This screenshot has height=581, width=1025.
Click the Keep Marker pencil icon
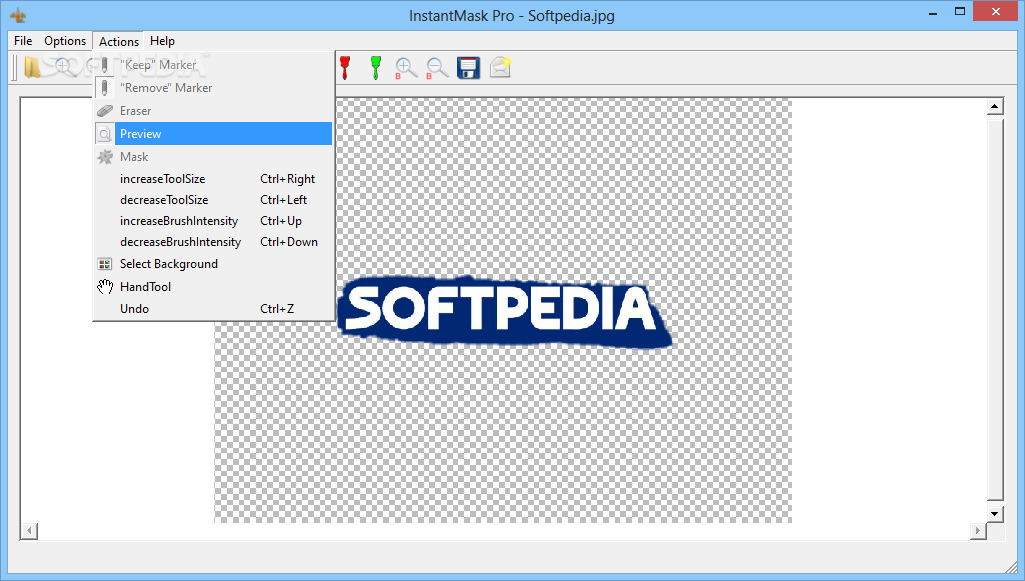pyautogui.click(x=105, y=65)
